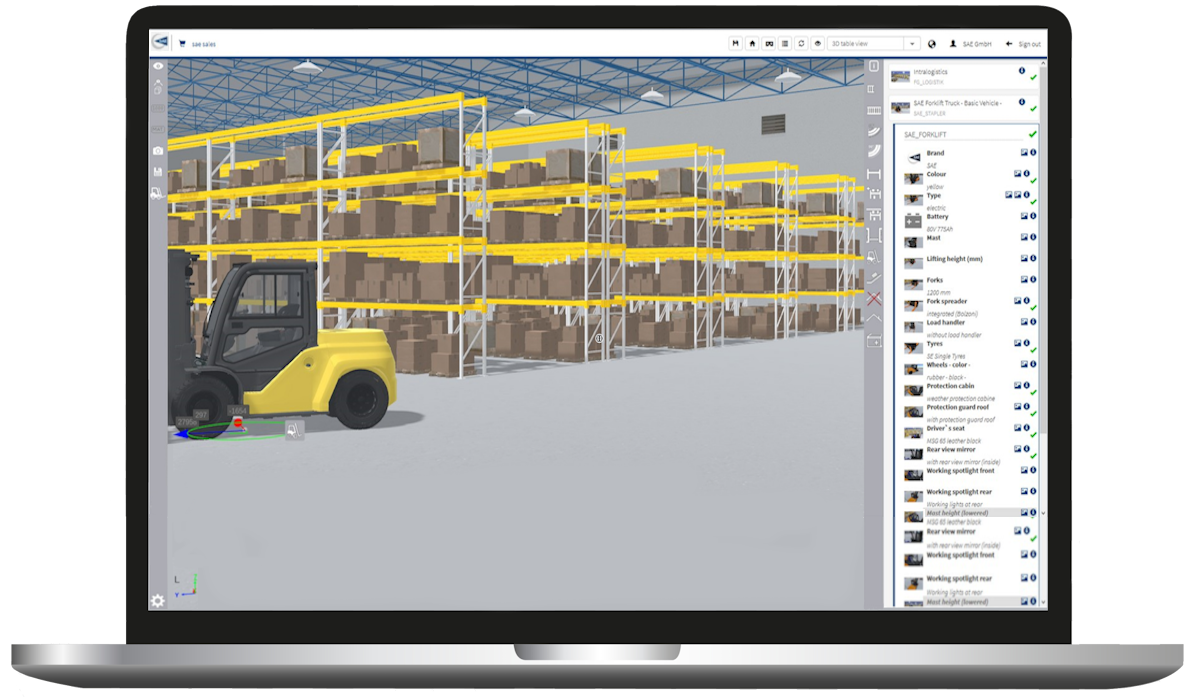Toggle the eye icon in the top toolbar
This screenshot has width=1200, height=697.
[x=818, y=43]
